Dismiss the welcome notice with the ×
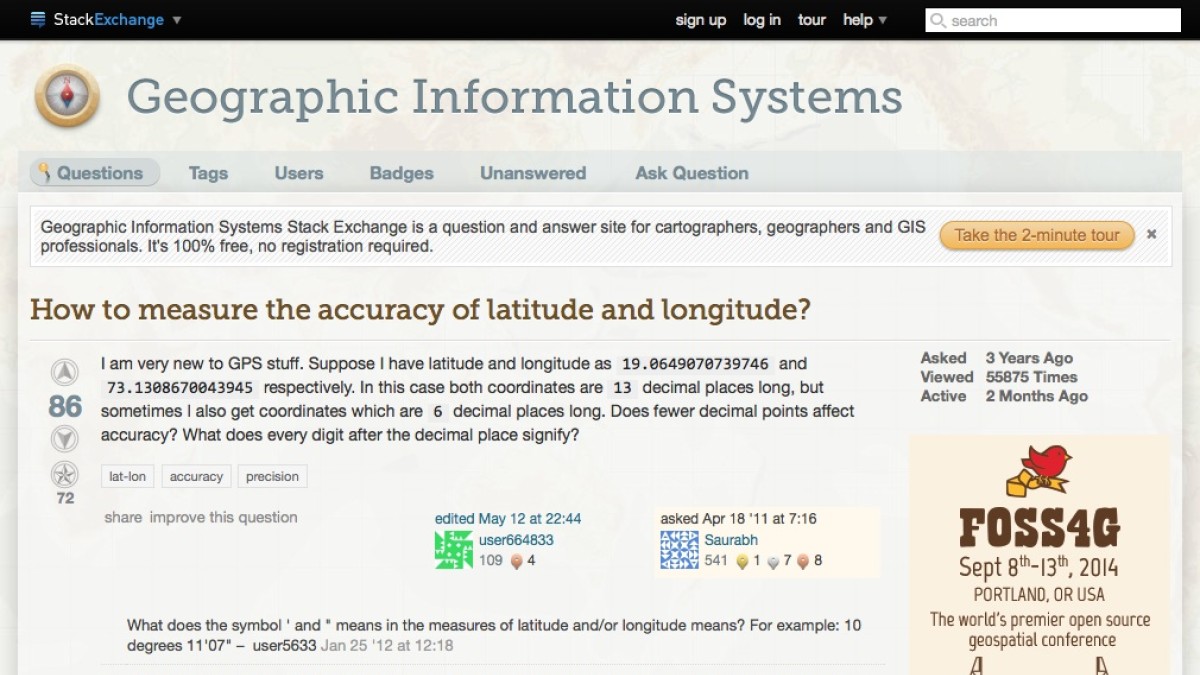The width and height of the screenshot is (1200, 675). click(1151, 235)
